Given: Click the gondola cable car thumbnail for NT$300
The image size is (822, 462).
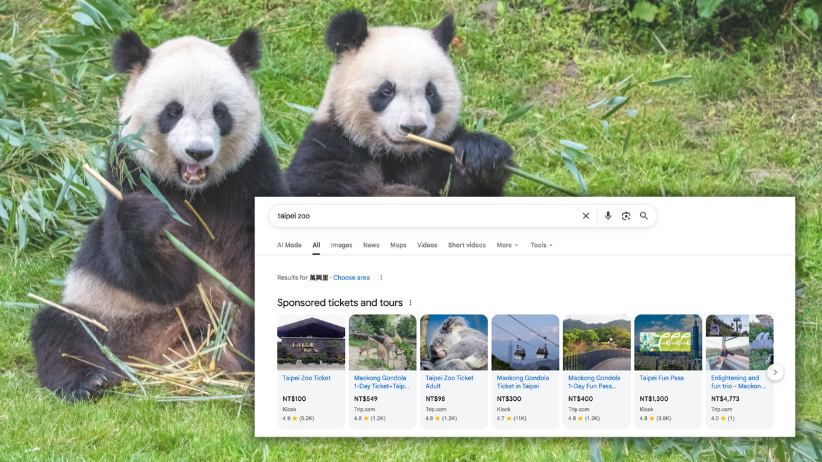Looking at the screenshot, I should (x=525, y=342).
